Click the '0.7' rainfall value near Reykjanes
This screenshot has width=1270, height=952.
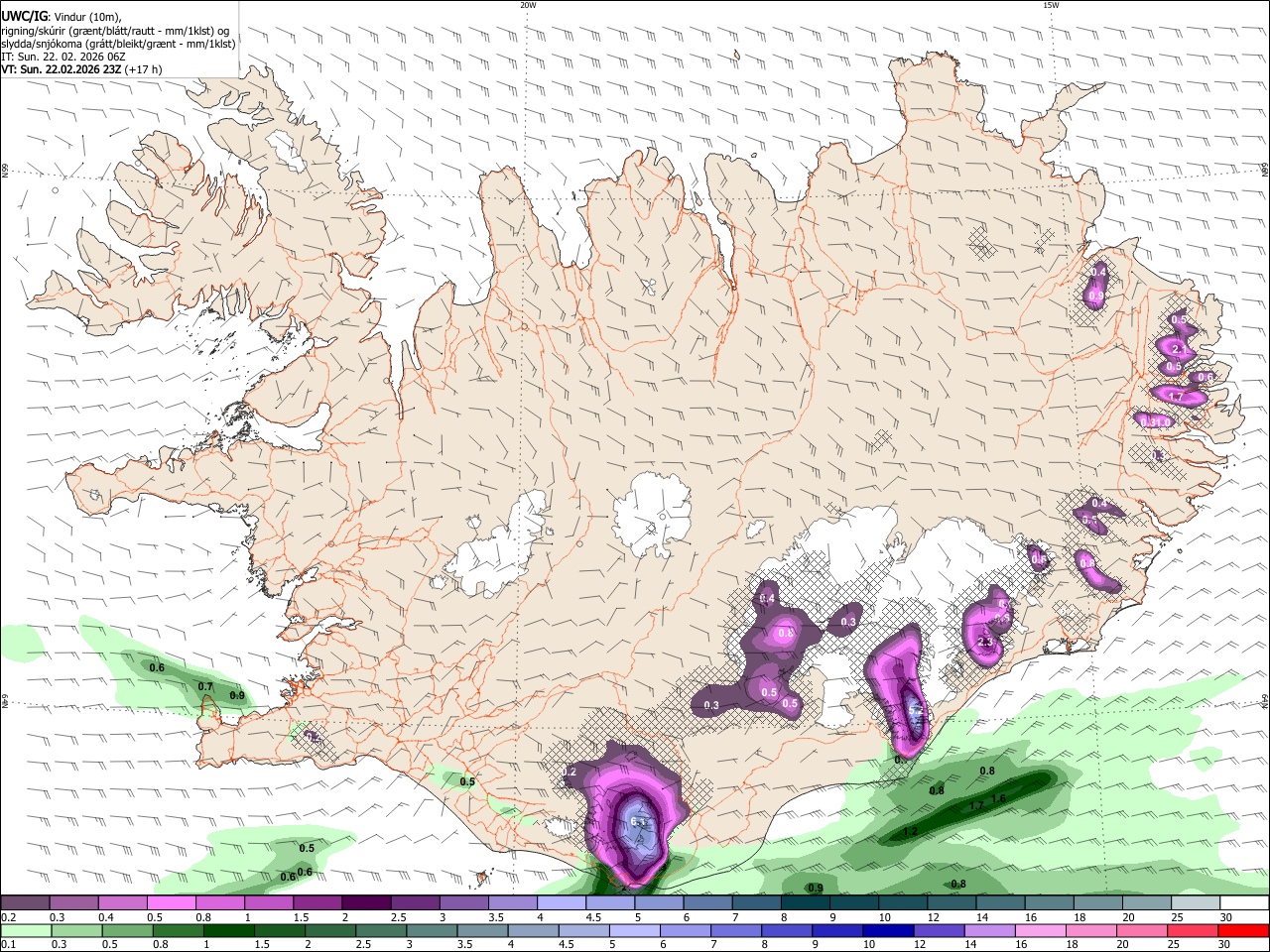(205, 686)
